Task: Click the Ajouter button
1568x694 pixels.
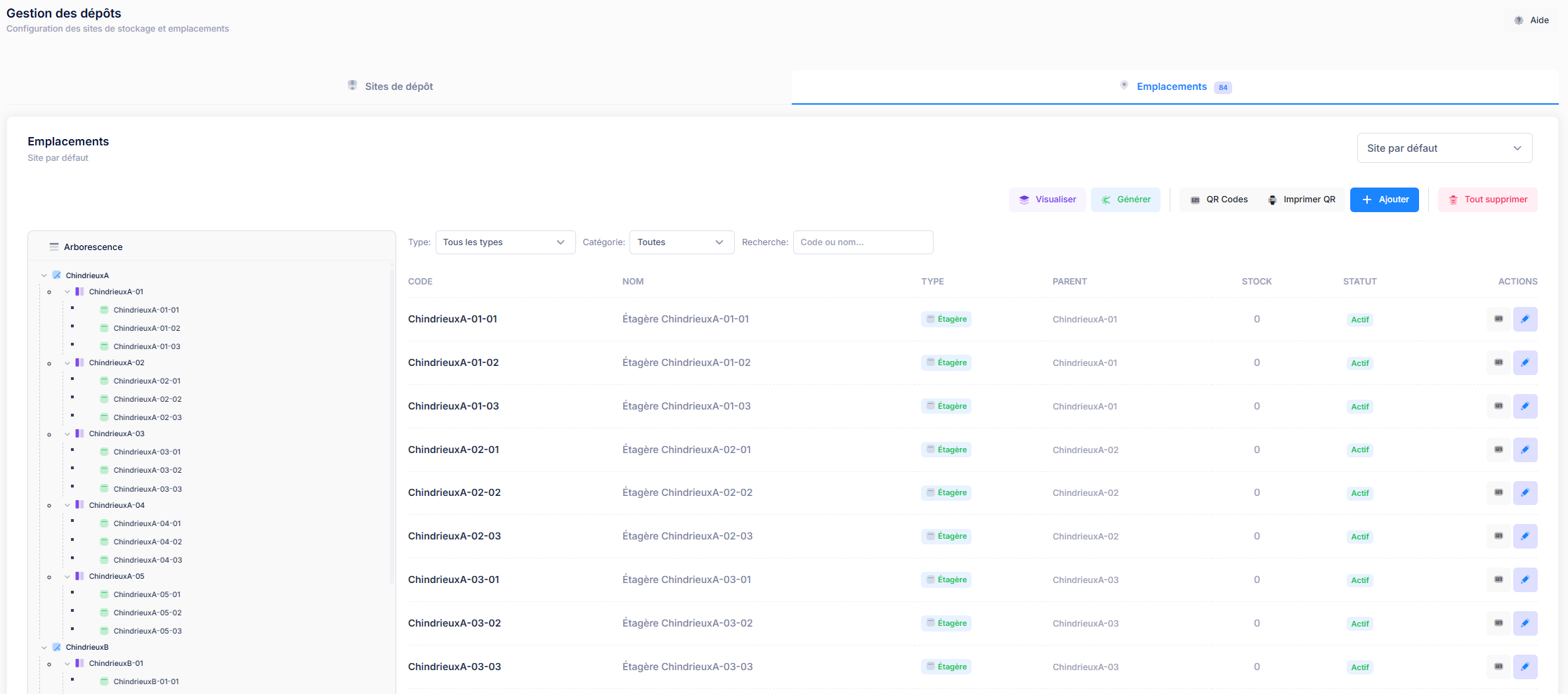Action: (1384, 199)
